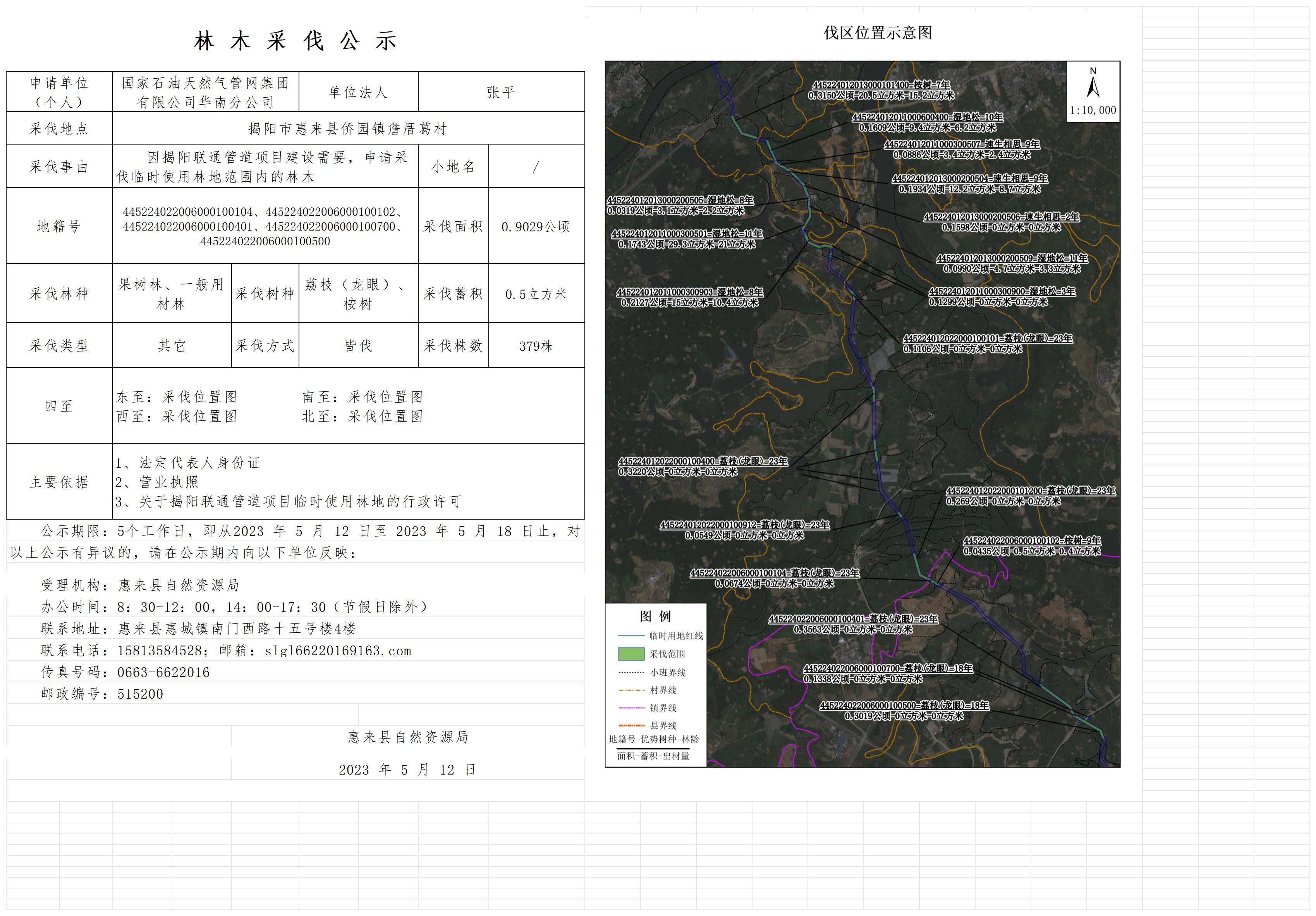Click the 1:10,000 map scale text
This screenshot has width=1316, height=916.
[x=1093, y=110]
